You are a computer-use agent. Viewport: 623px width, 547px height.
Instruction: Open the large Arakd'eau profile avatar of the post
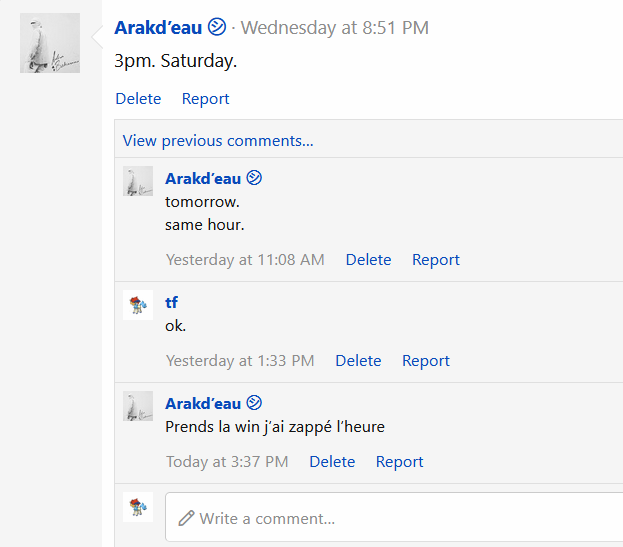coord(50,43)
